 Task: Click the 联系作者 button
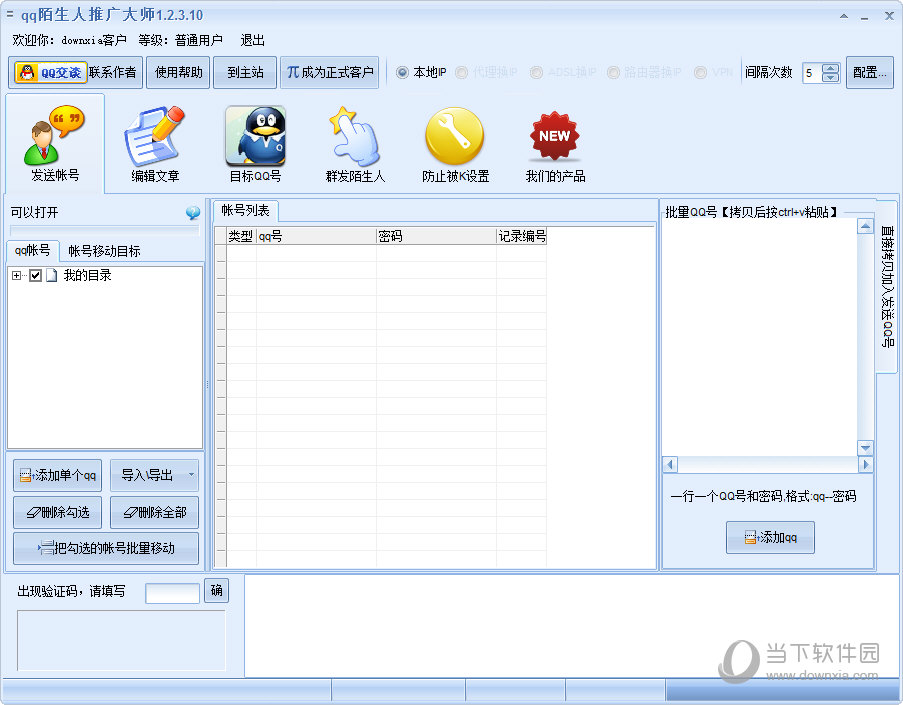(113, 73)
